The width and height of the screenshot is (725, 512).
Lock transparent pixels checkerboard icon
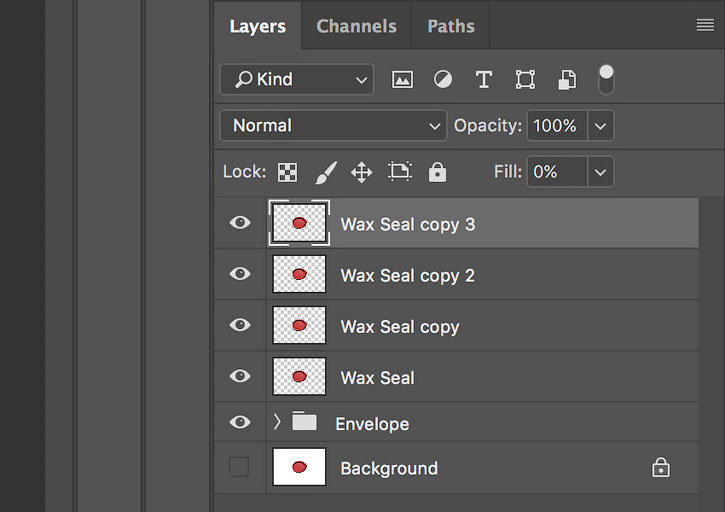pos(287,172)
